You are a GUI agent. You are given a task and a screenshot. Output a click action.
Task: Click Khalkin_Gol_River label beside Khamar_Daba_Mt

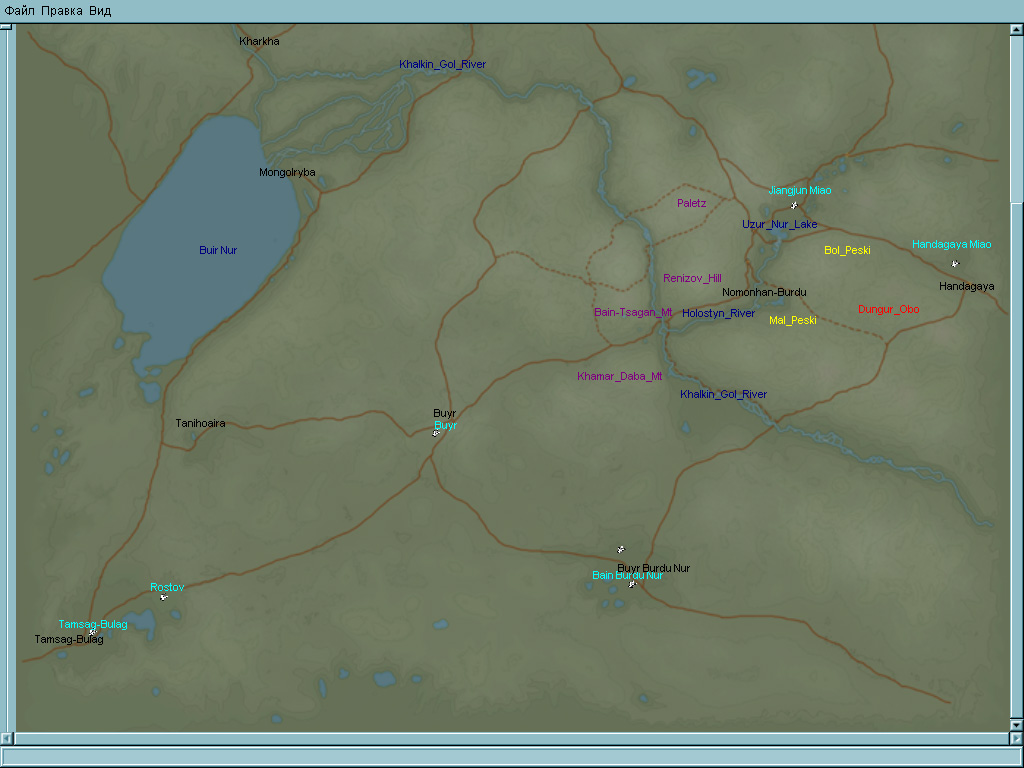tap(724, 394)
